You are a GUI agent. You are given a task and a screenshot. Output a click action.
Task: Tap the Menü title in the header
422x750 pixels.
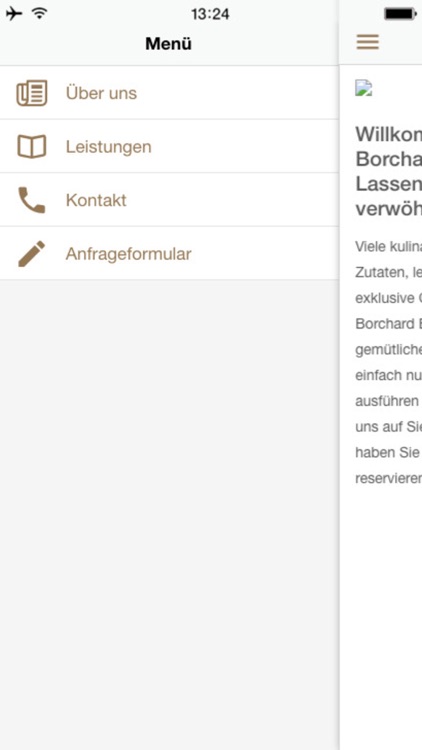[168, 44]
